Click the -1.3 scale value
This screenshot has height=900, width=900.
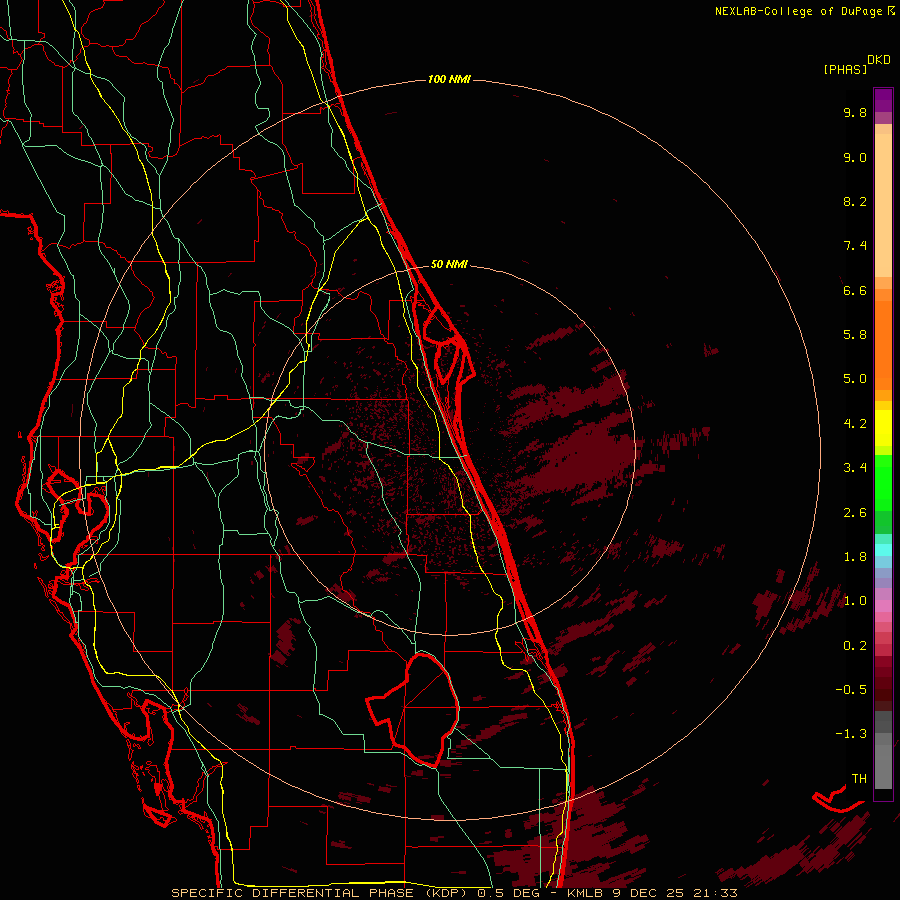tap(851, 734)
